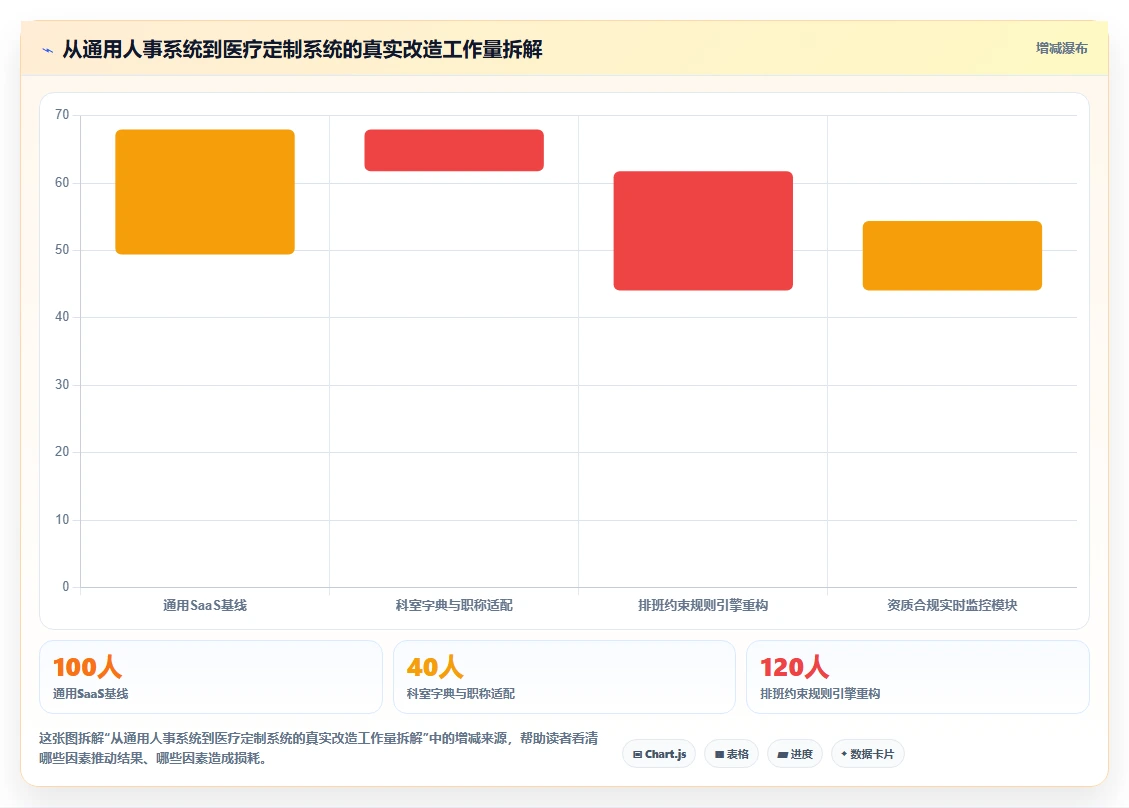Image resolution: width=1129 pixels, height=808 pixels.
Task: Click y-axis value 70
Action: (62, 115)
